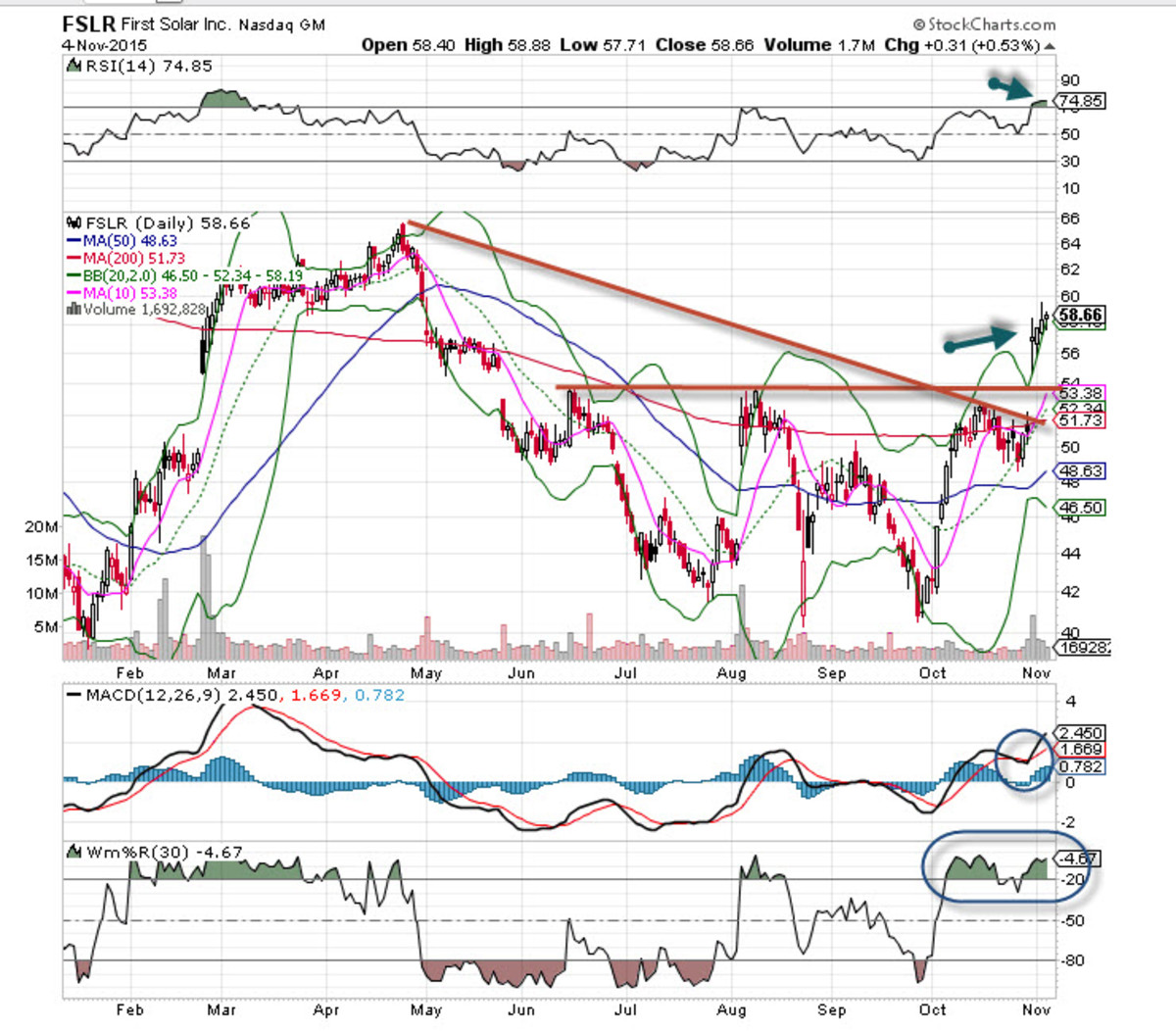Click the 'Chg +0.31 (+0.53%)' value
The height and width of the screenshot is (1031, 1176).
click(x=961, y=45)
